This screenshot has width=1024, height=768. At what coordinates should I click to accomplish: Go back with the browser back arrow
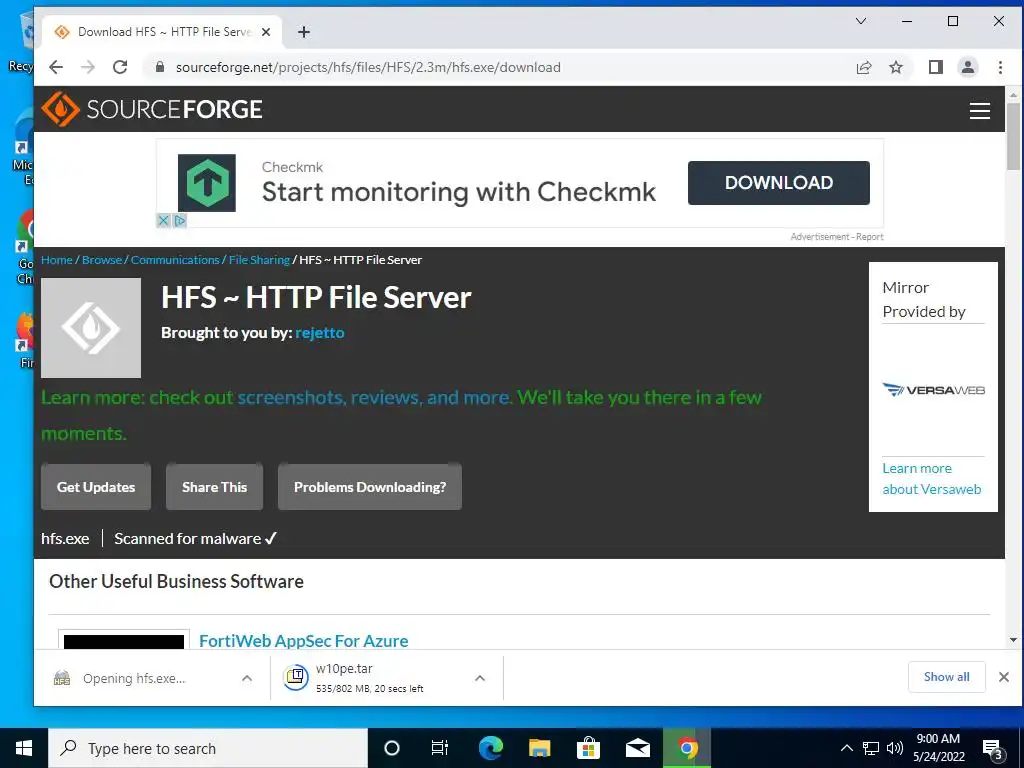coord(56,67)
